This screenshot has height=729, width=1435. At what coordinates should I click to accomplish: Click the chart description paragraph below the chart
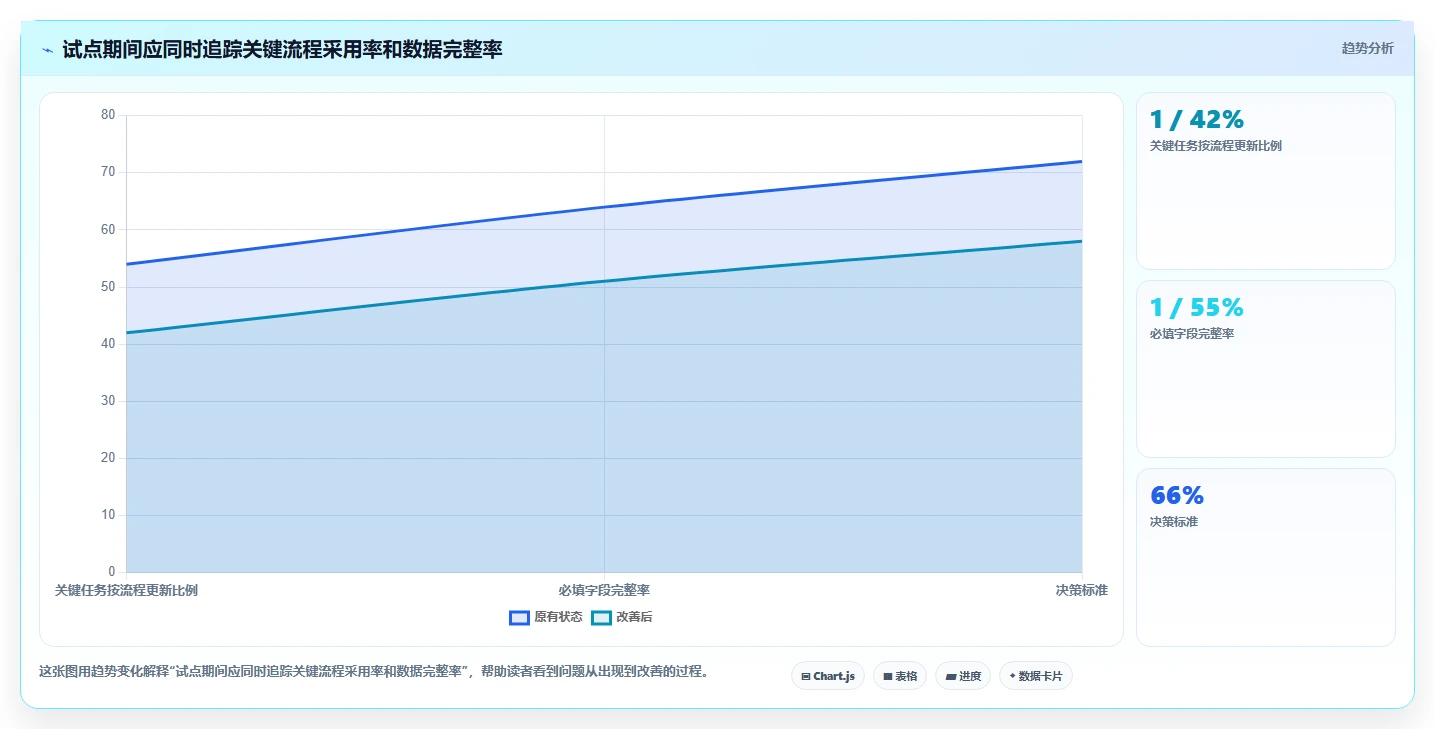click(x=374, y=672)
